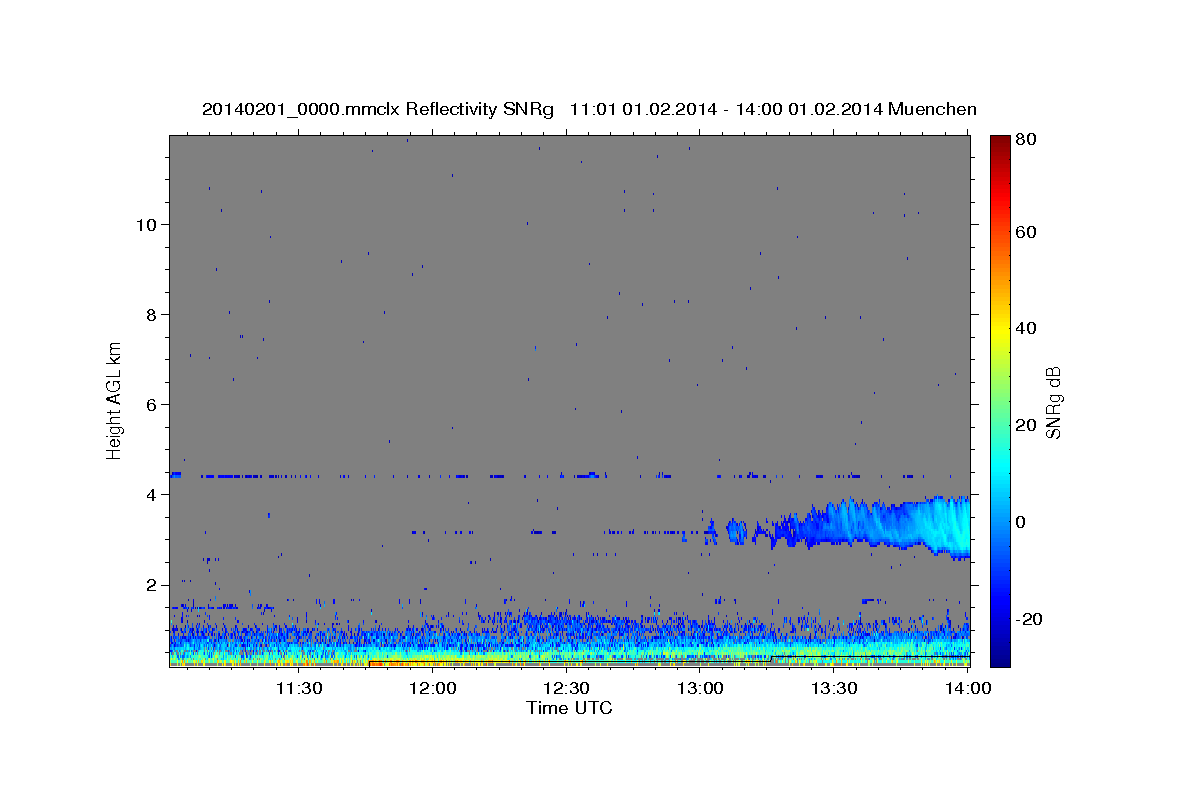Click the 13:00 time tick label
Screen dimensions: 1200x800
pos(700,688)
